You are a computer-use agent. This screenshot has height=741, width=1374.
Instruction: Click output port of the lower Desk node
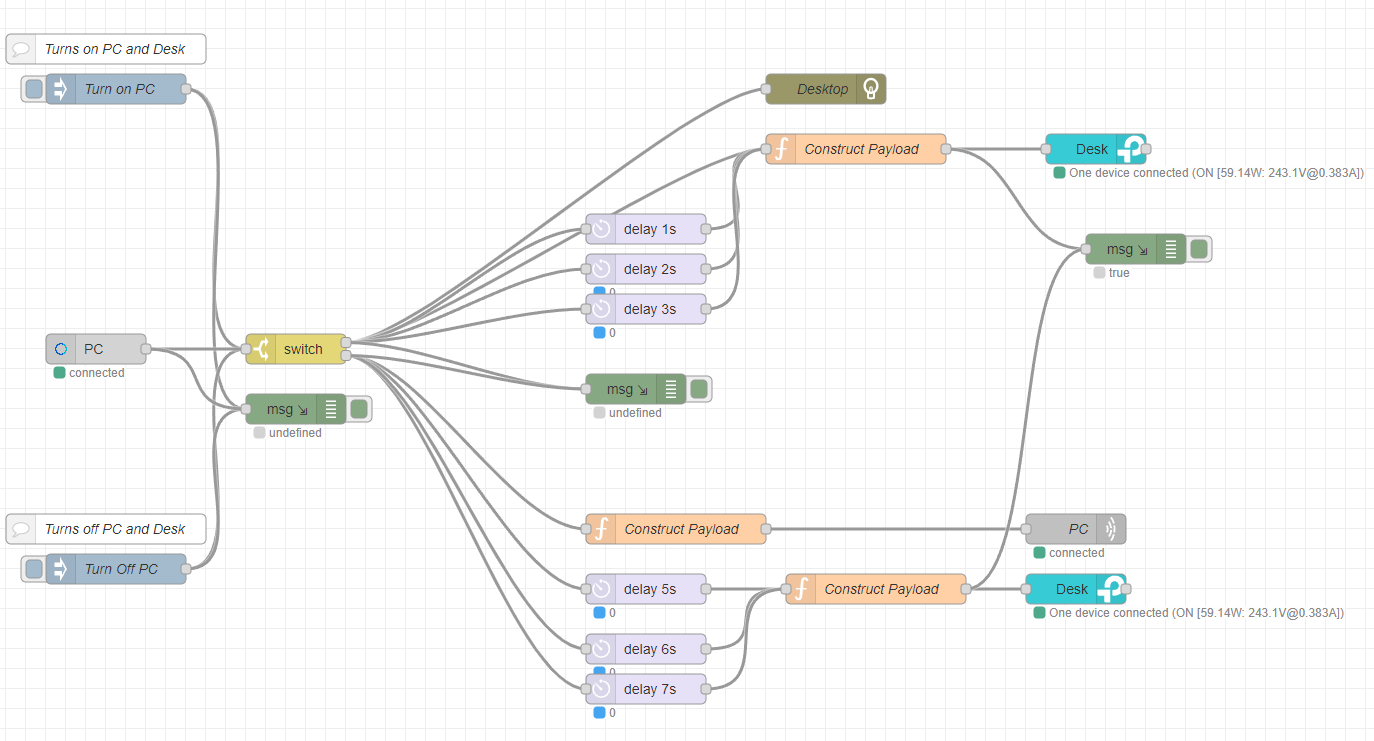tap(1126, 589)
